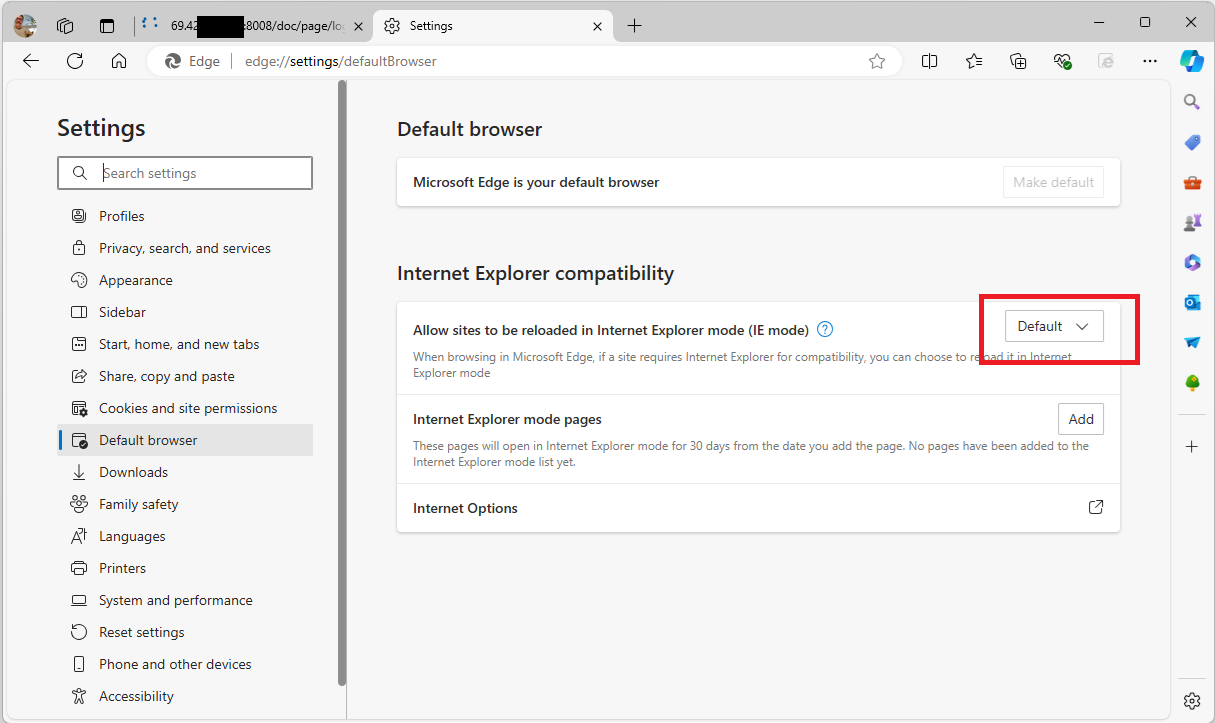Open the profile avatar menu
The height and width of the screenshot is (723, 1215).
pyautogui.click(x=25, y=26)
